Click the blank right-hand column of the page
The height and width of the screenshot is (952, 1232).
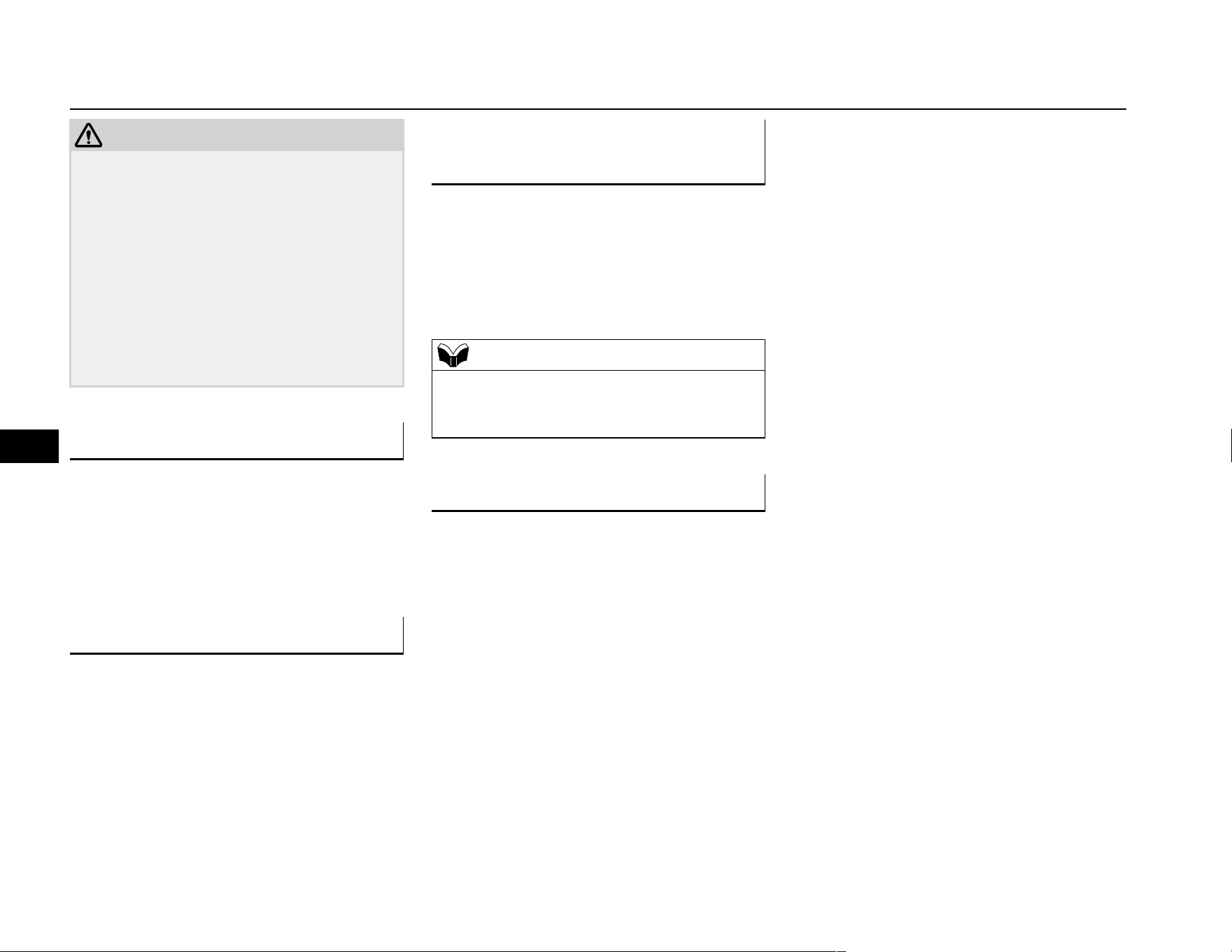tap(958, 490)
